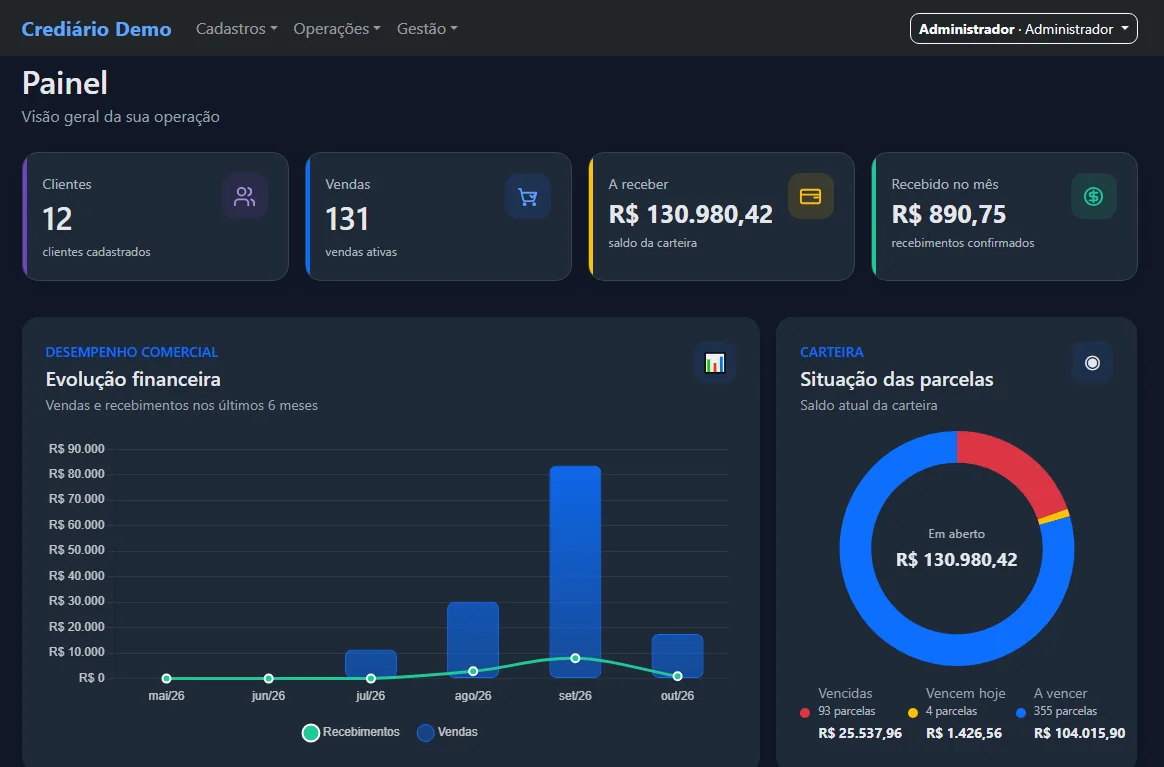The height and width of the screenshot is (767, 1164).
Task: Click the 93 parcelas label
Action: [x=846, y=711]
